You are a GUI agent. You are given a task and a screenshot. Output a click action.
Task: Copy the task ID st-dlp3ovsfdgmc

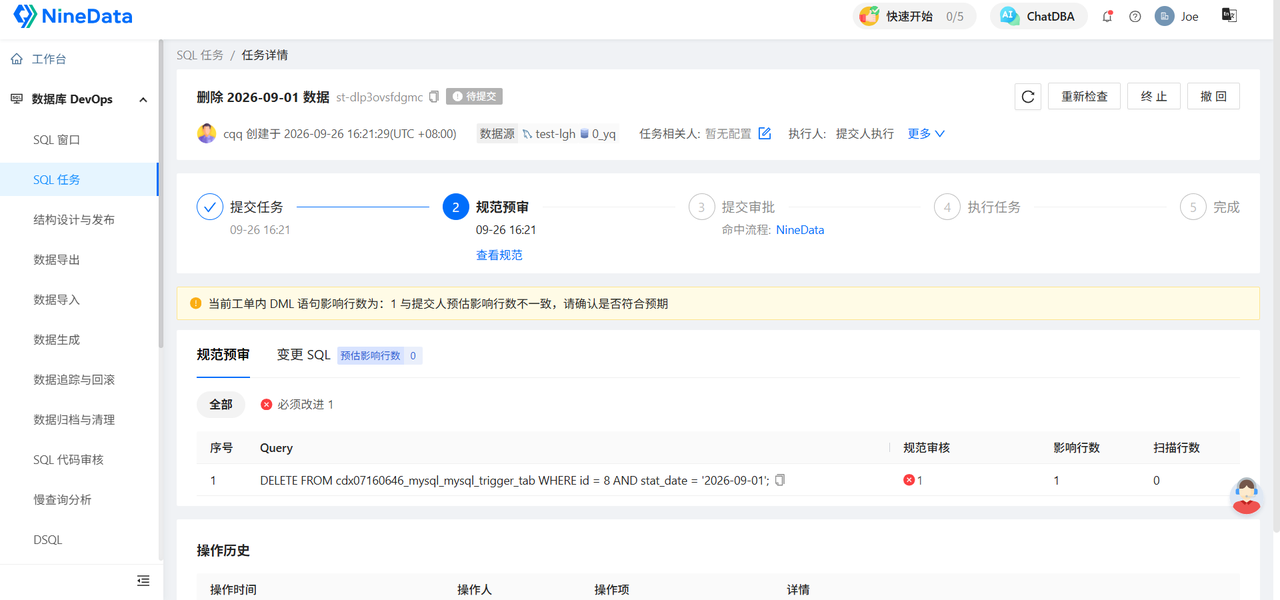tap(434, 97)
